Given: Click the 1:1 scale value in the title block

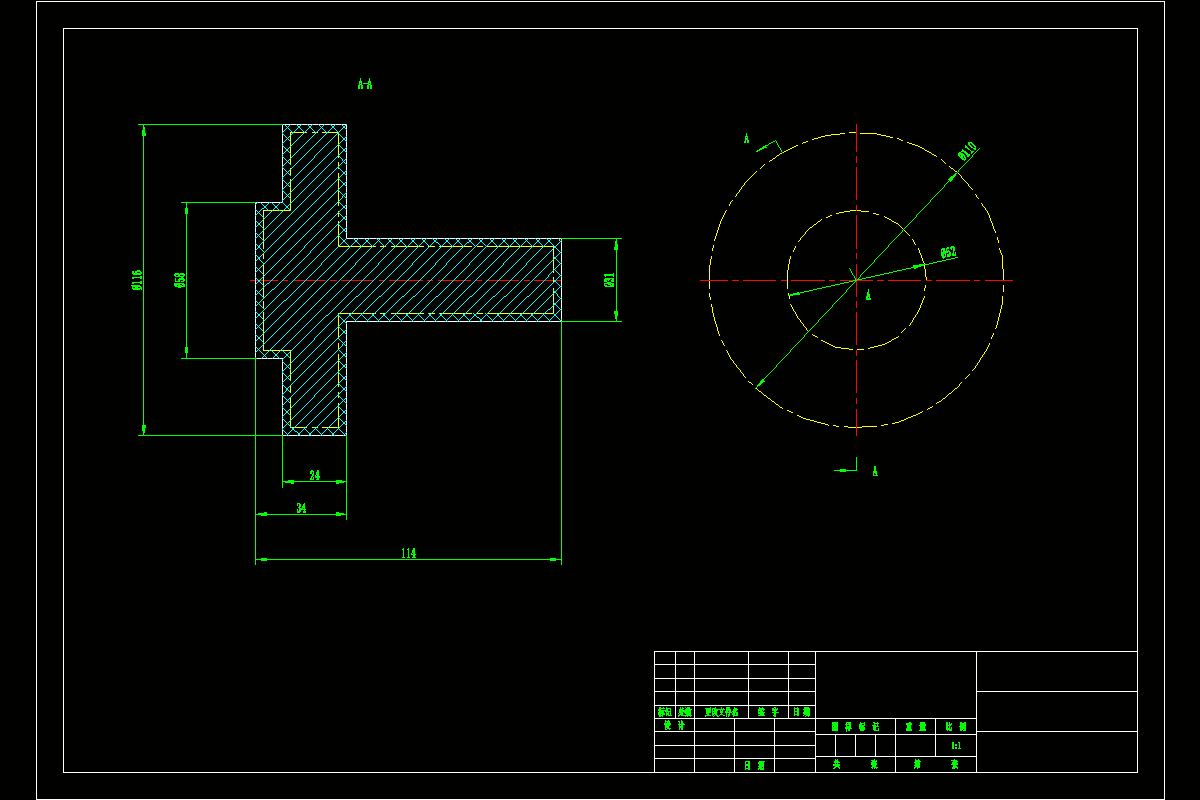Looking at the screenshot, I should (956, 746).
